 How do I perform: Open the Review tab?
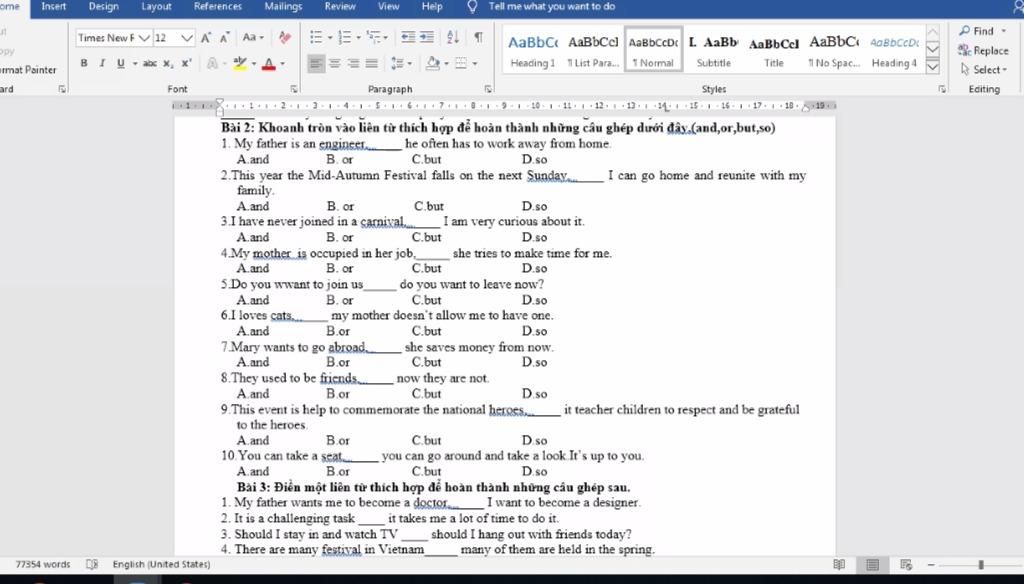pyautogui.click(x=340, y=7)
